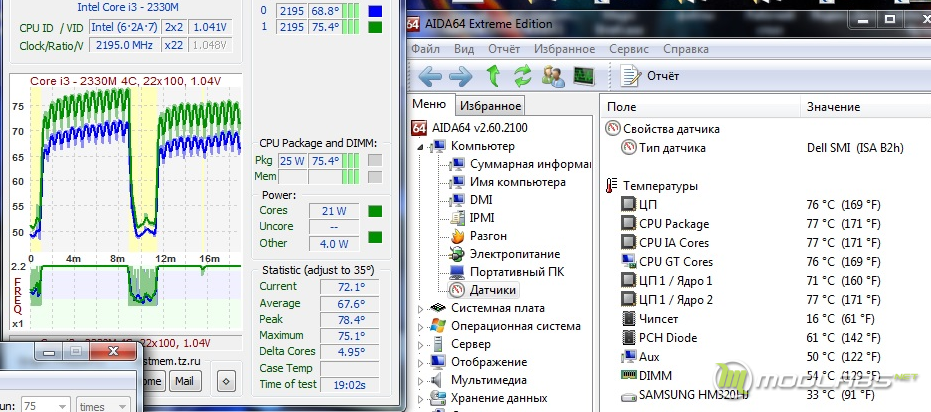Click Системная плата motherboard icon
This screenshot has height=412, width=931.
coord(438,308)
